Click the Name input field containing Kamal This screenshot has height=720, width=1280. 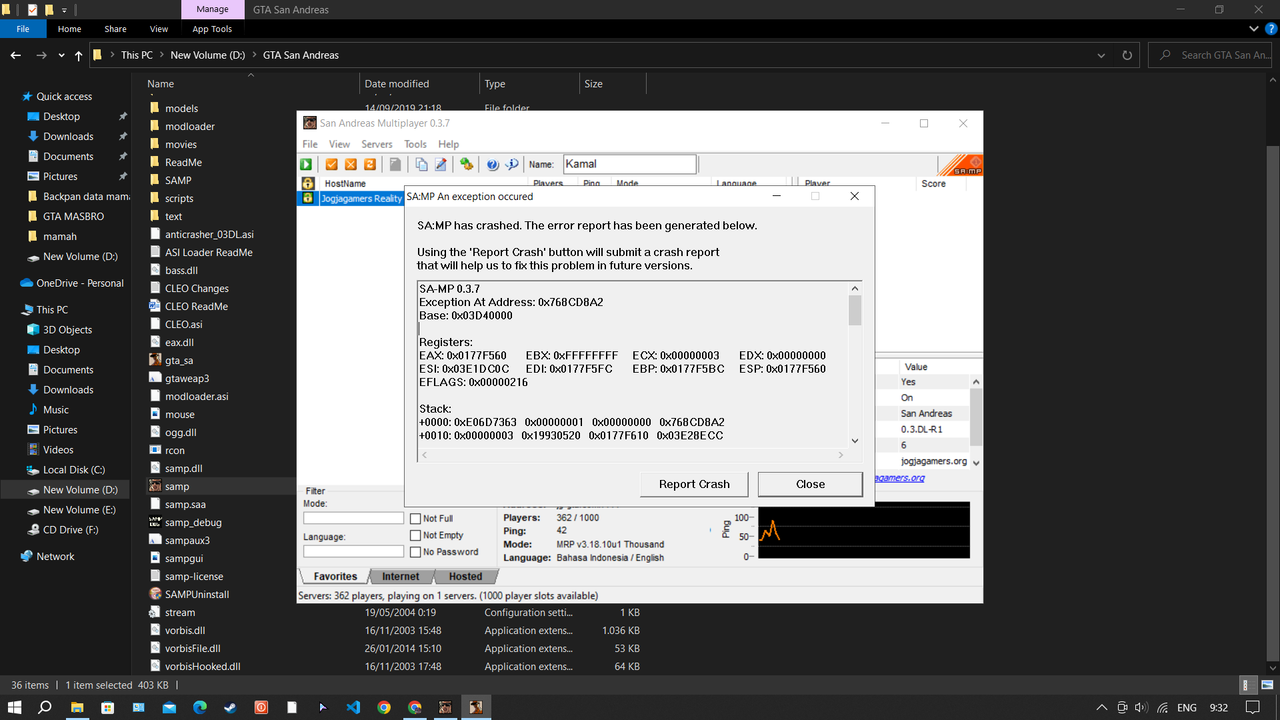pyautogui.click(x=630, y=164)
